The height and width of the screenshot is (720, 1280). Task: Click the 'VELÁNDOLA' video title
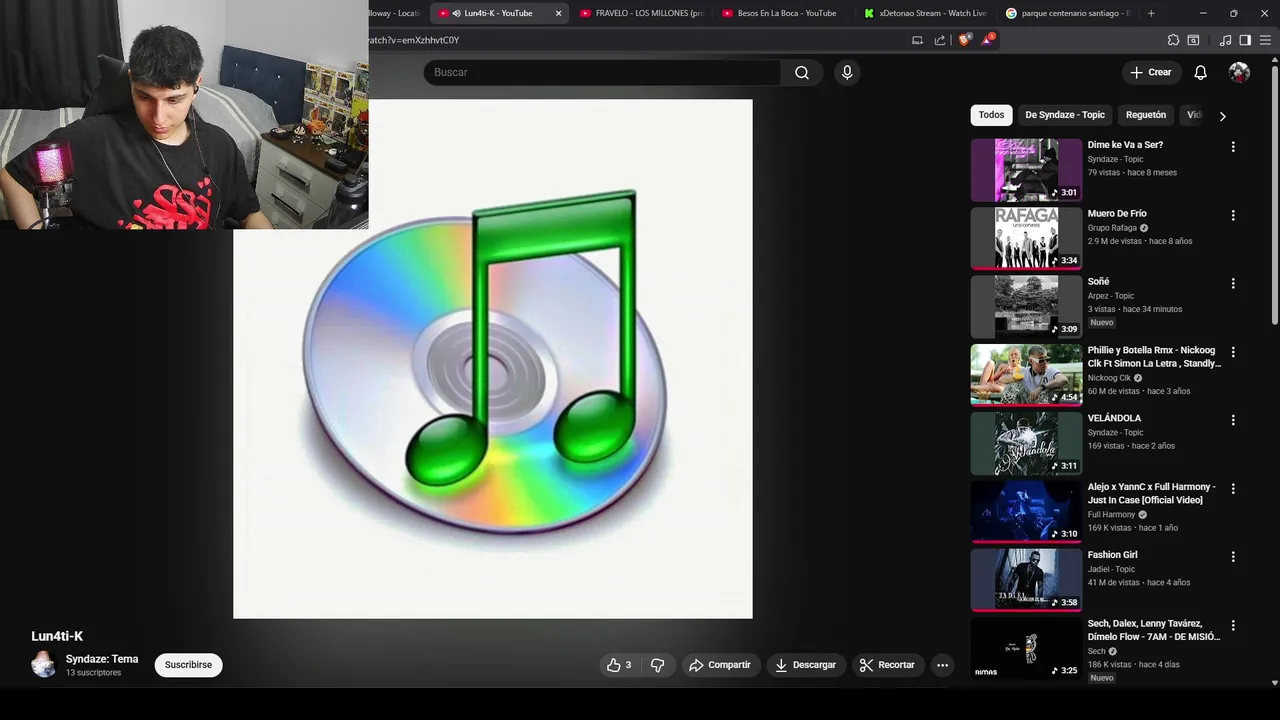pos(1114,418)
